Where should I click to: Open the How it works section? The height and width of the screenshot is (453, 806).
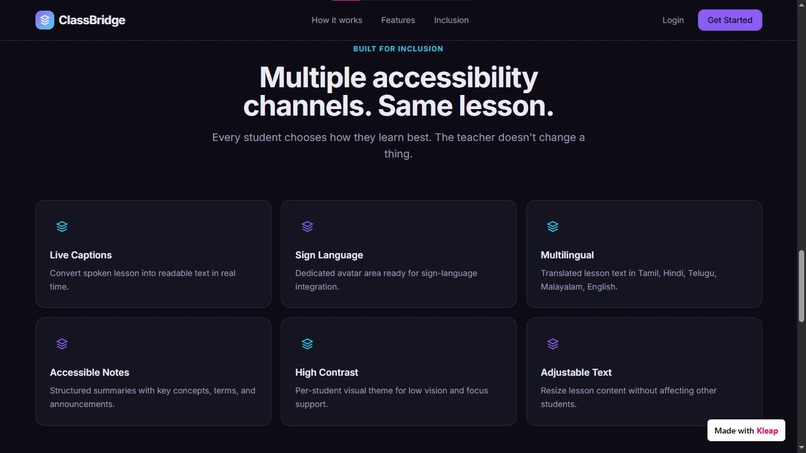pyautogui.click(x=337, y=20)
